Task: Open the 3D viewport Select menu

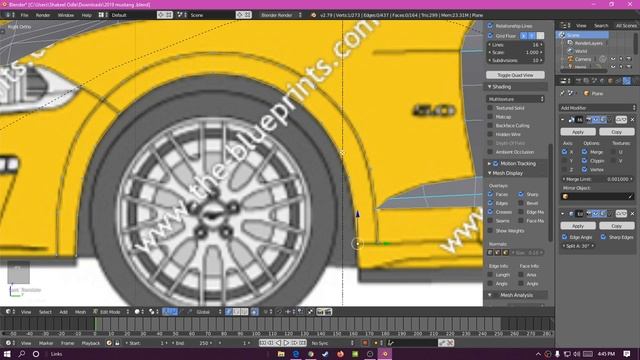Action: pos(45,312)
